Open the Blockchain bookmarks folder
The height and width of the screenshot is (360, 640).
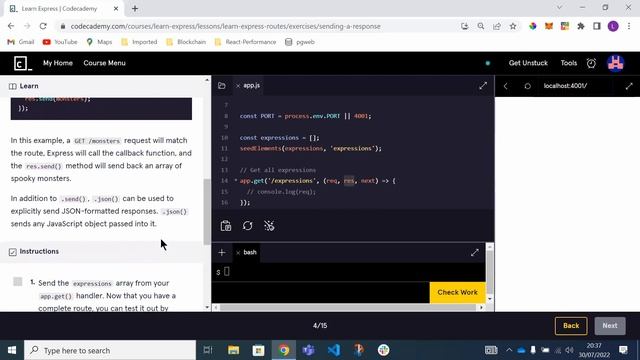pos(186,42)
